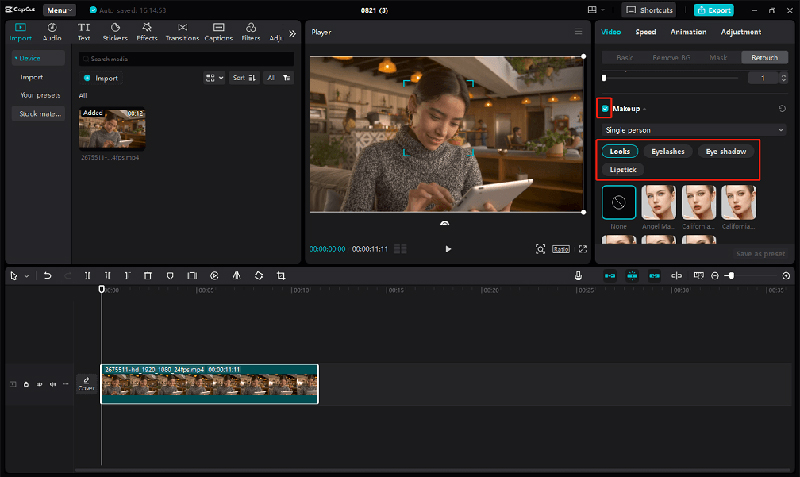Mute the video track audio
Screen dimensions: 800x477
coord(51,384)
